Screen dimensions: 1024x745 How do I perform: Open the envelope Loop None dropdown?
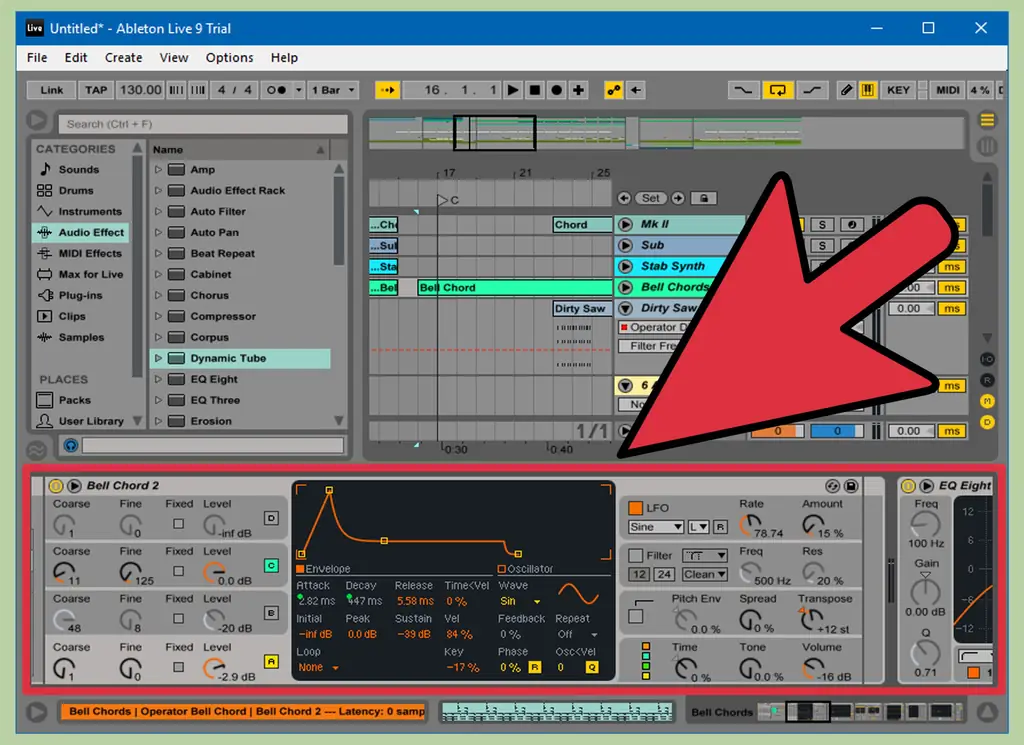[x=318, y=667]
